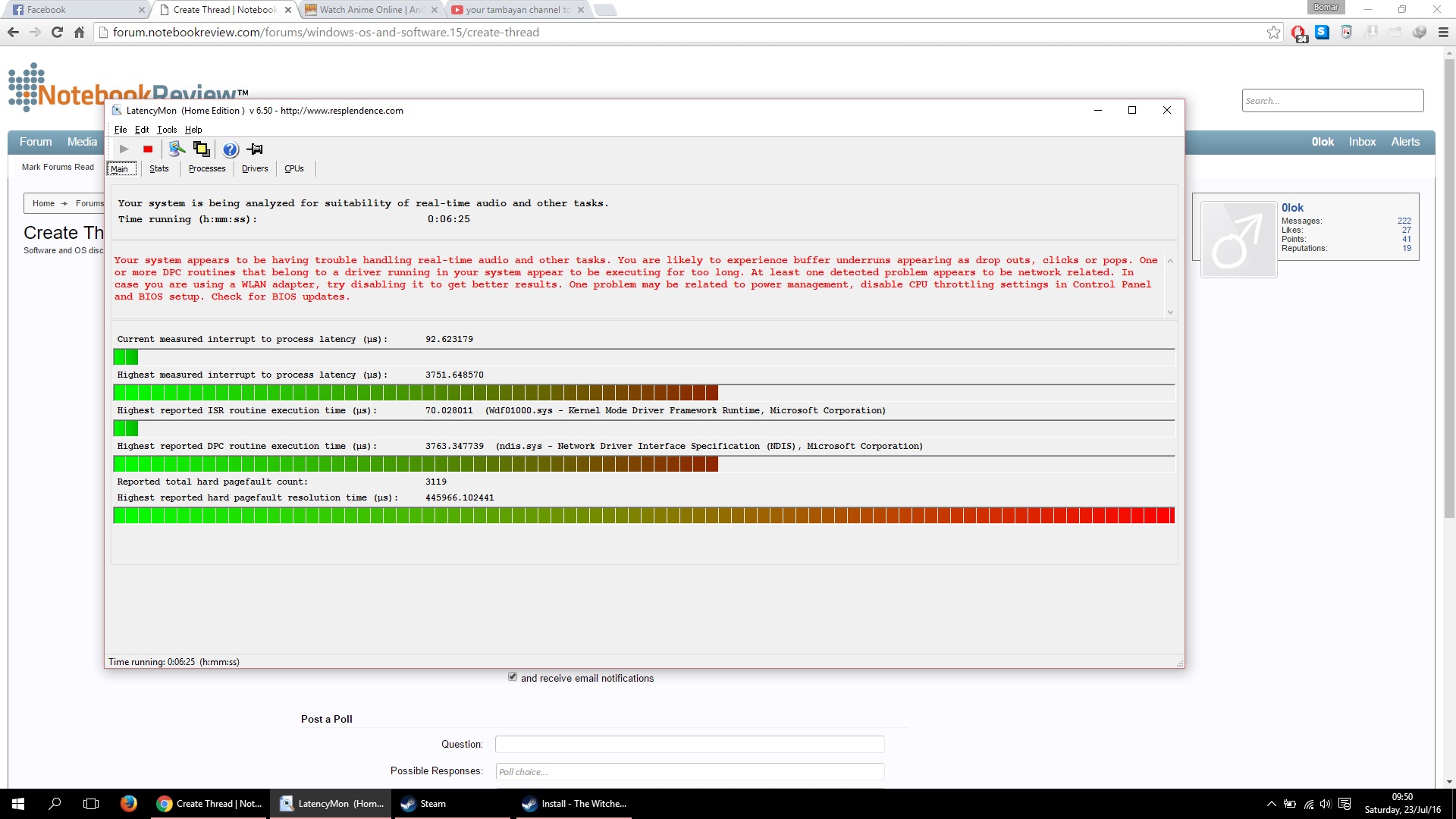Click the Alerts link in forum header

point(1405,142)
